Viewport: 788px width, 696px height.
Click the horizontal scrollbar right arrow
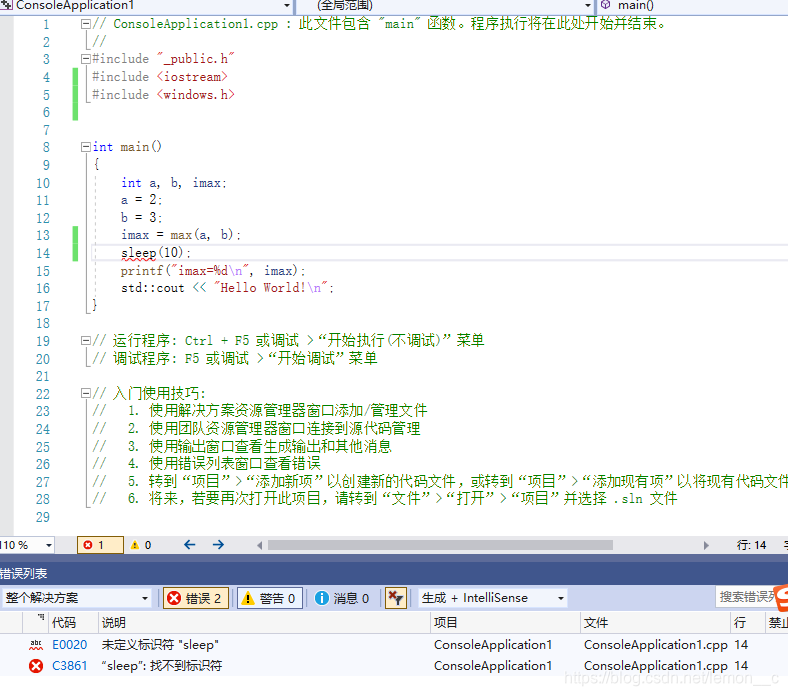[706, 545]
